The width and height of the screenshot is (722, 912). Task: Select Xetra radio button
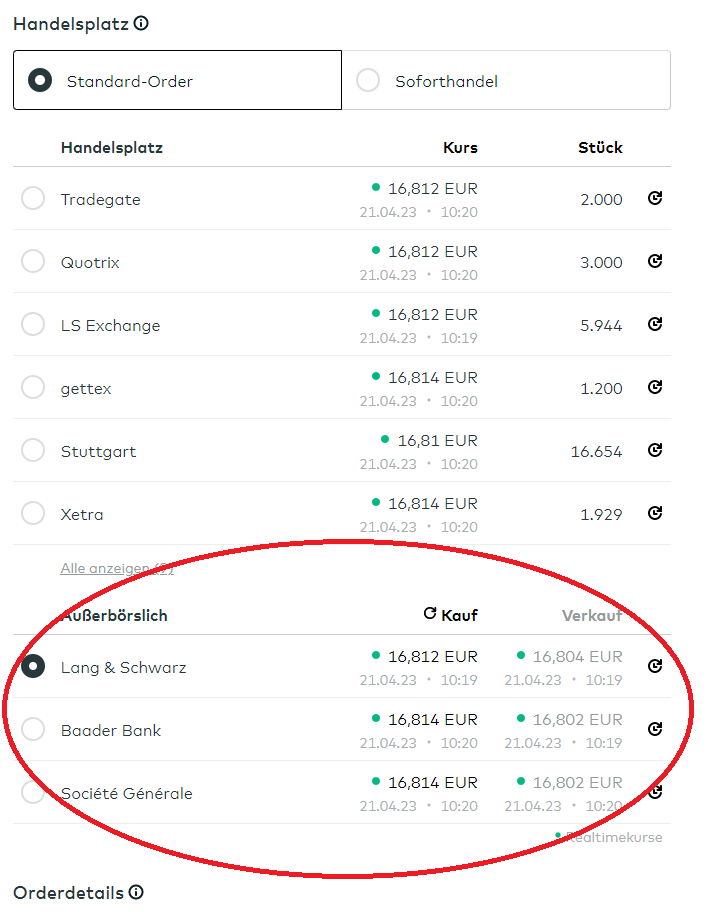coord(33,514)
